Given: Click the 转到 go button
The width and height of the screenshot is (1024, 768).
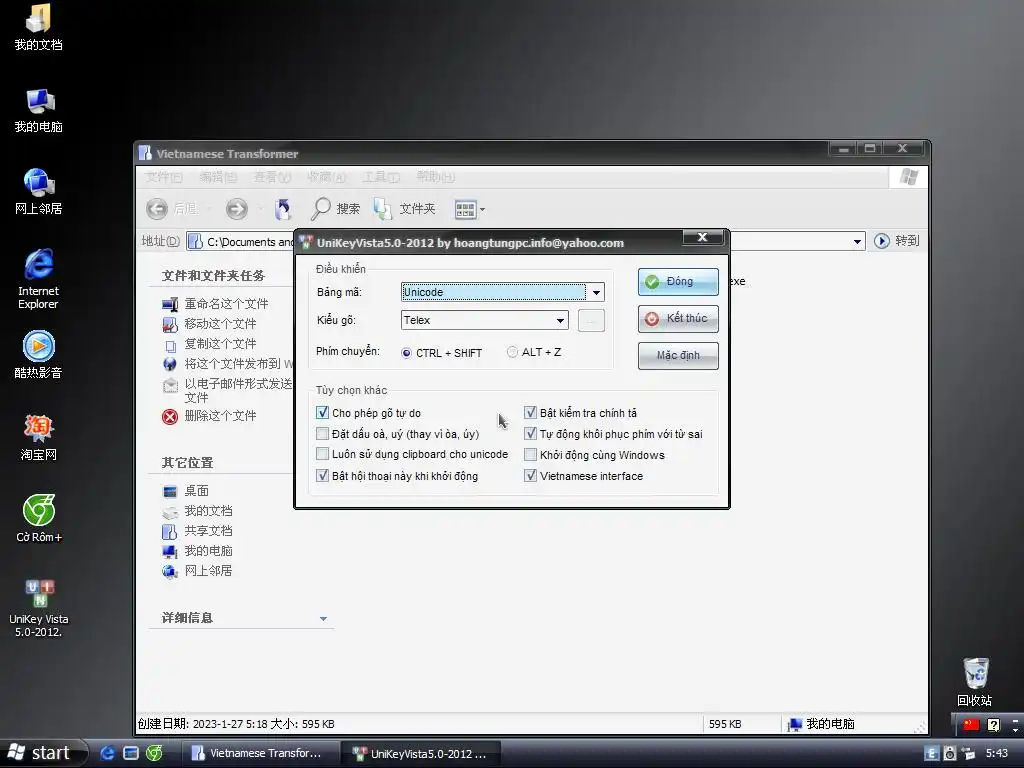Looking at the screenshot, I should (x=897, y=241).
